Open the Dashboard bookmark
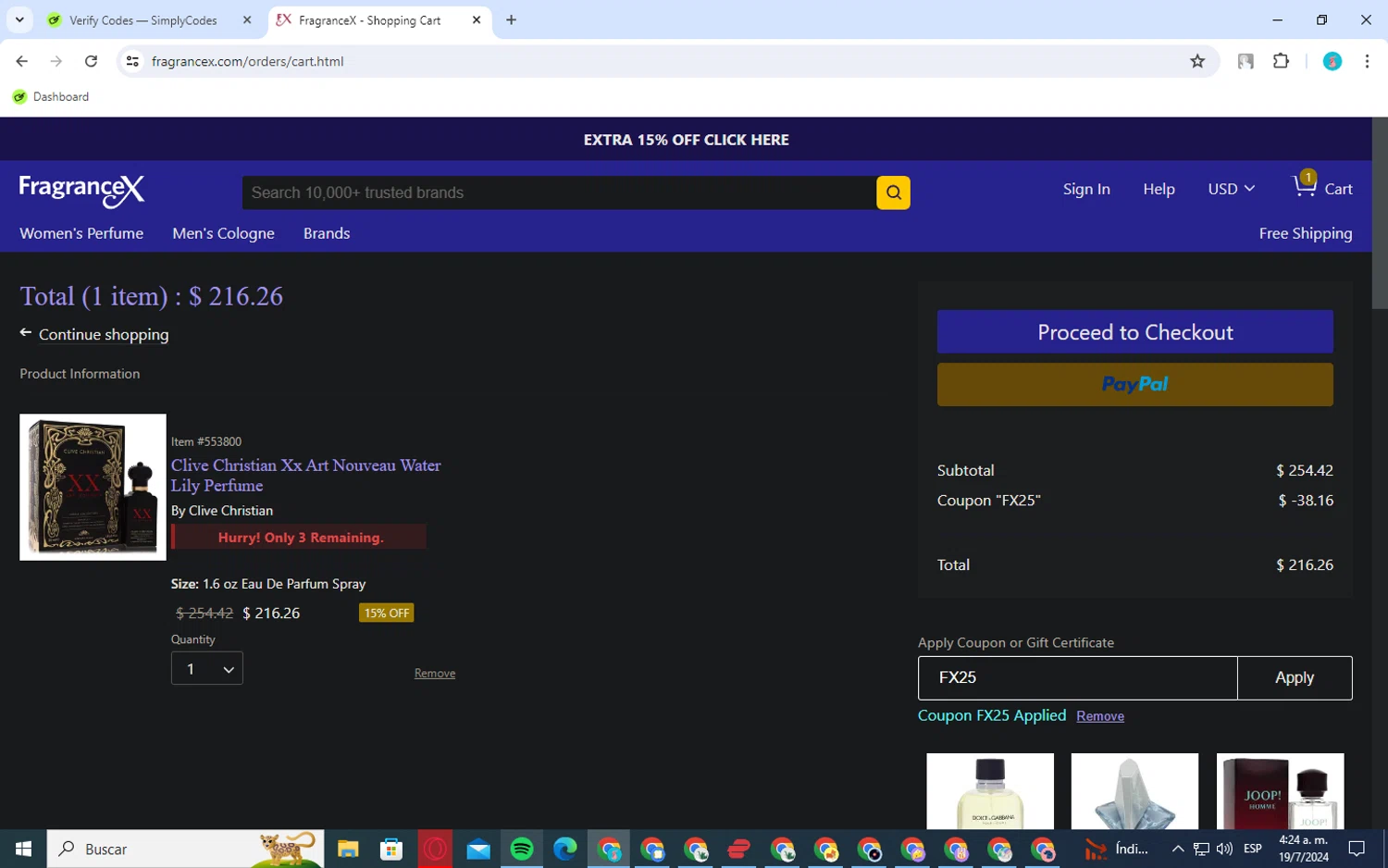The height and width of the screenshot is (868, 1388). (51, 96)
